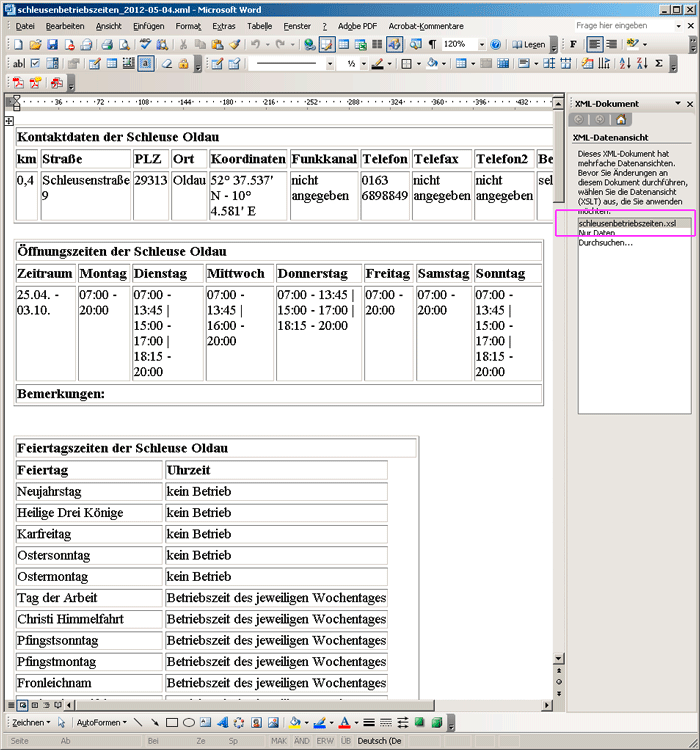The image size is (700, 750).
Task: Open the line style dropdown
Action: coord(330,64)
